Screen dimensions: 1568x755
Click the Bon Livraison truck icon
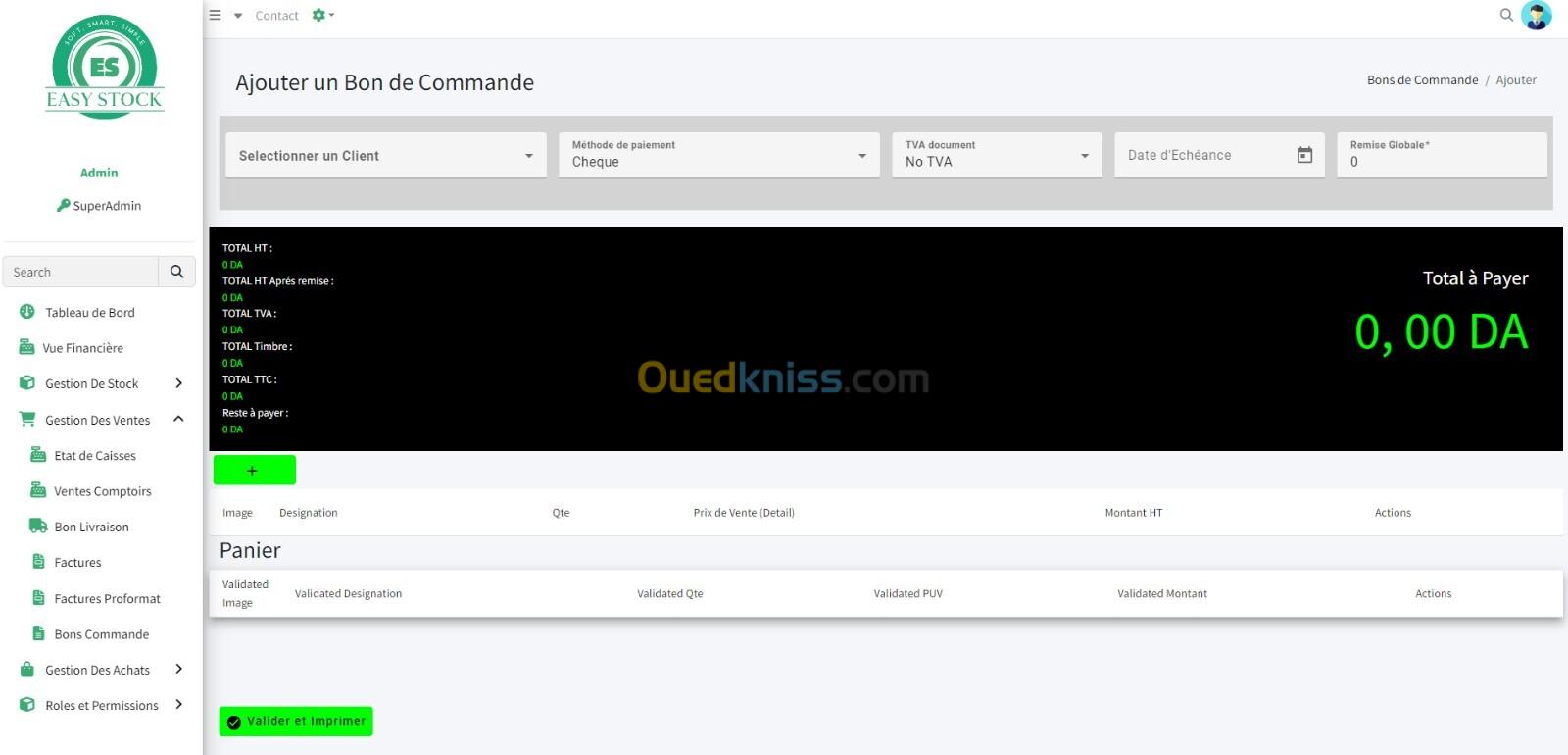[x=38, y=527]
